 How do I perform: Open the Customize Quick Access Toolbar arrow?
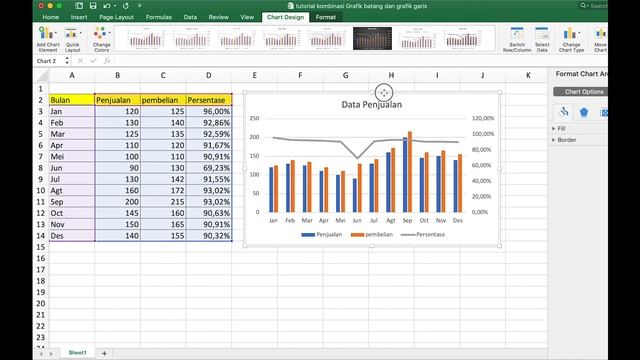(x=140, y=6)
